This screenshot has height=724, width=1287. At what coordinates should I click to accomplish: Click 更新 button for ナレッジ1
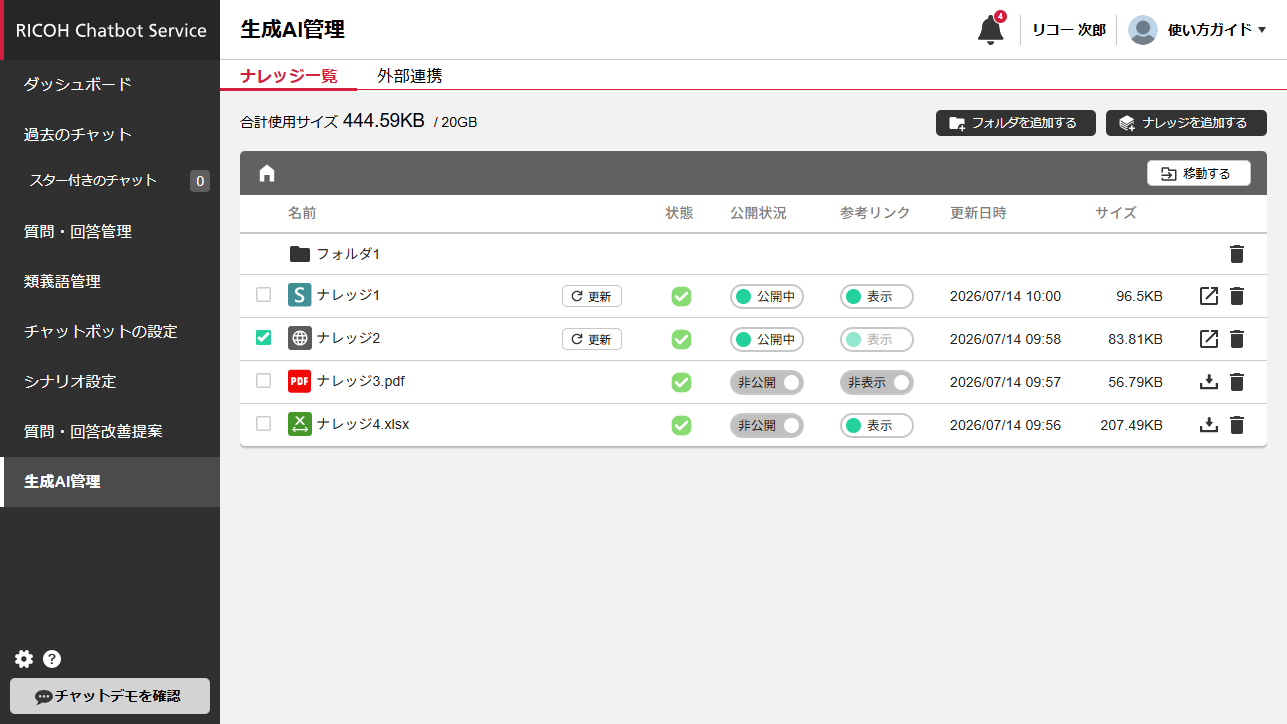(x=592, y=296)
